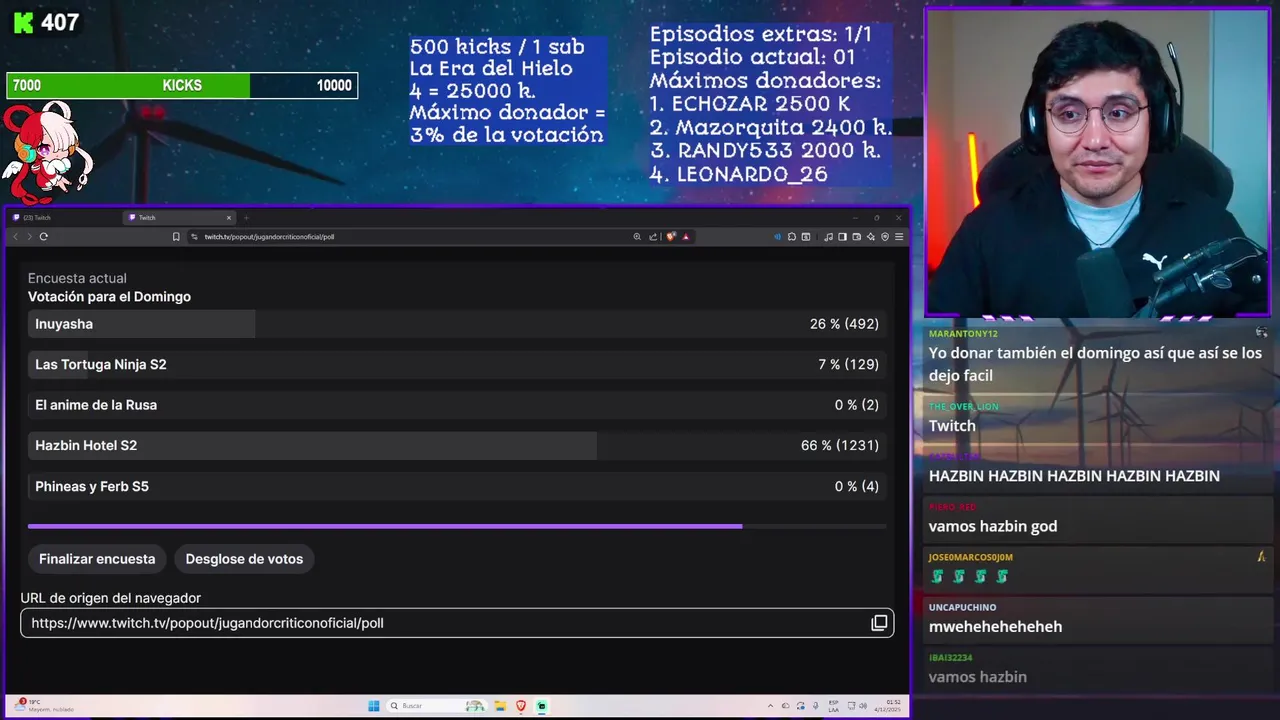
Task: Click the "66 % (1231)" vote count
Action: pos(840,446)
